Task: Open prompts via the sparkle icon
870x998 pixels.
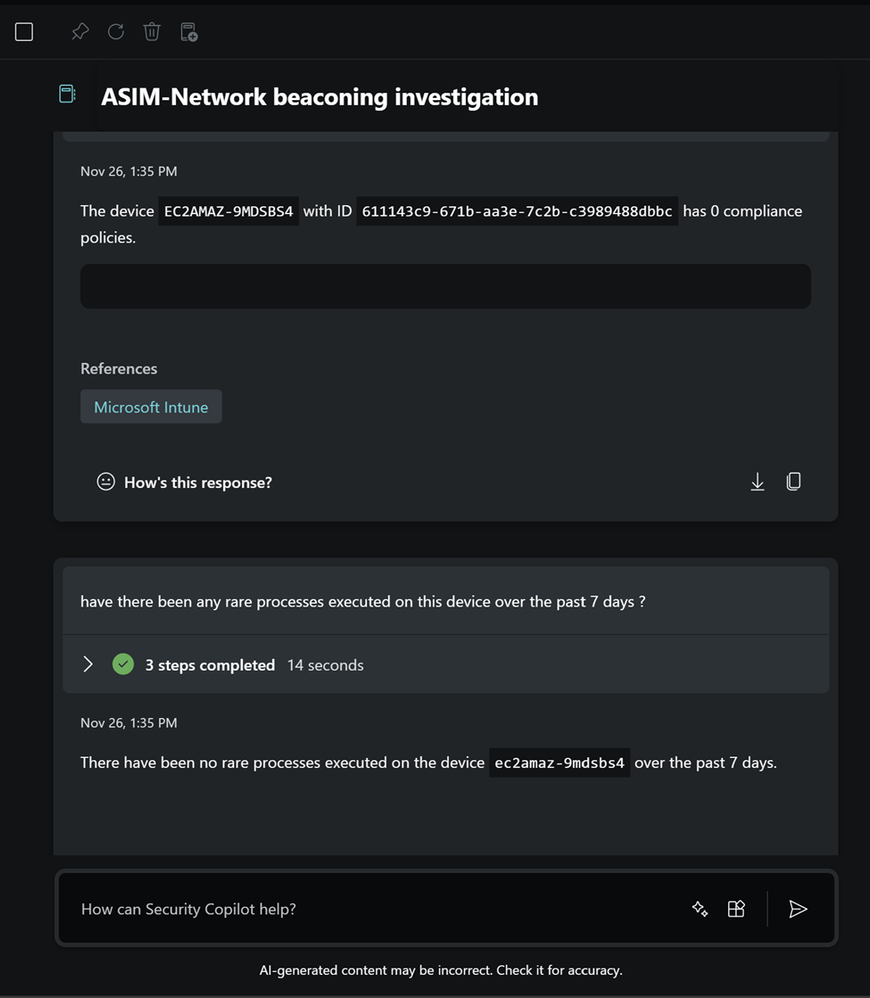Action: pyautogui.click(x=700, y=909)
